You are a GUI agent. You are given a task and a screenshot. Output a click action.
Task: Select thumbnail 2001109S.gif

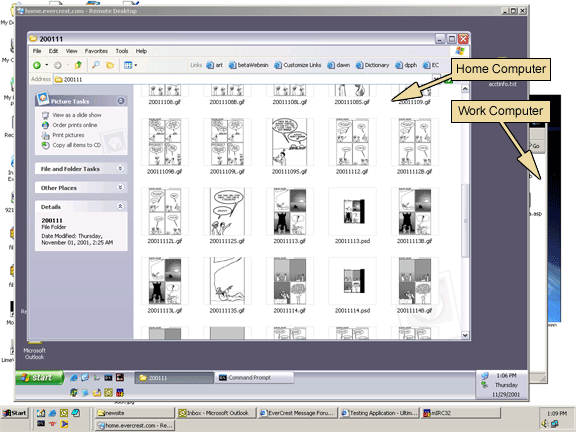(289, 142)
